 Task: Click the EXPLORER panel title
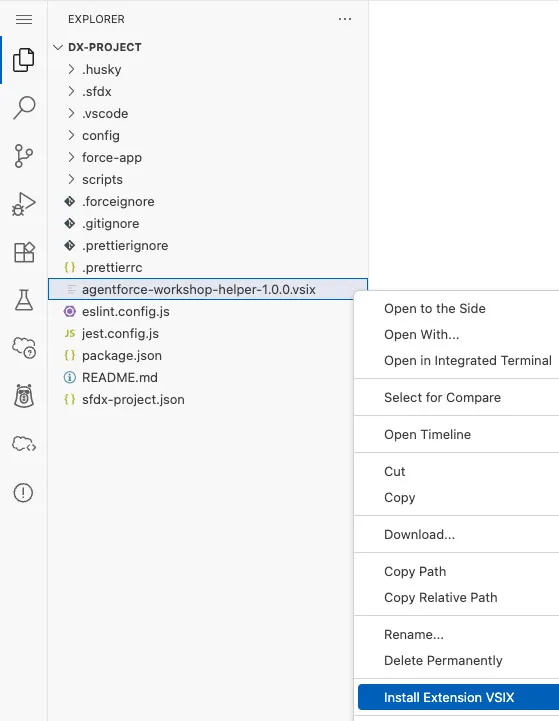pos(96,19)
